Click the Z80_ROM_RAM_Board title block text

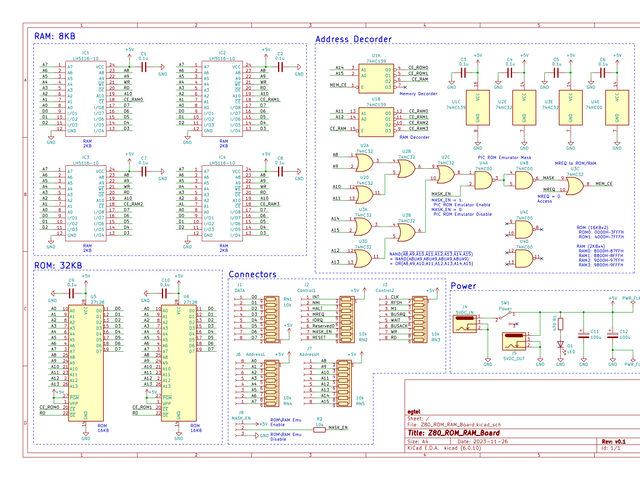point(463,433)
